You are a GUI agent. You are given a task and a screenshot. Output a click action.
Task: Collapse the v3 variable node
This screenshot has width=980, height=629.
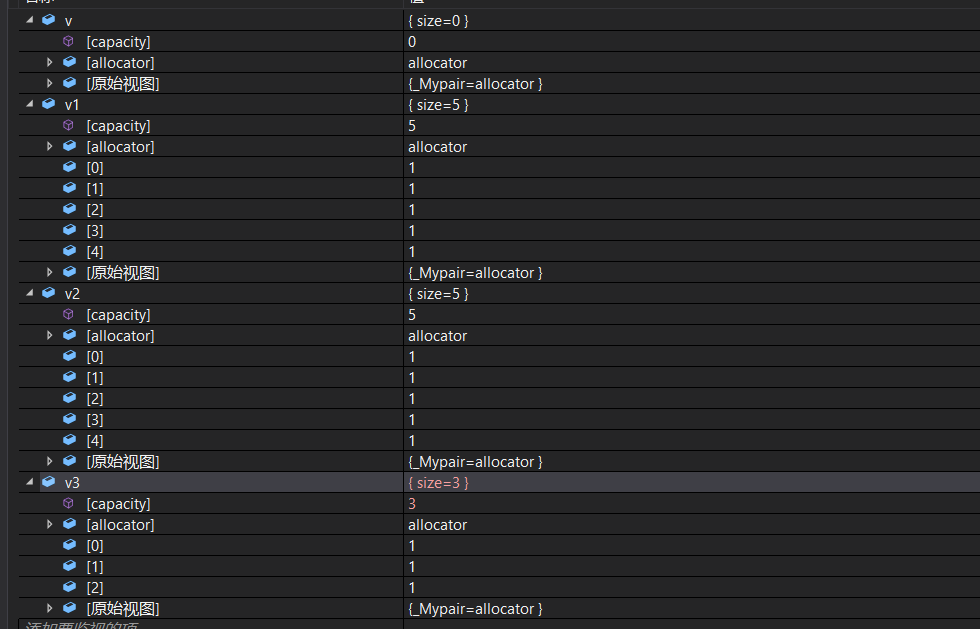[x=29, y=482]
